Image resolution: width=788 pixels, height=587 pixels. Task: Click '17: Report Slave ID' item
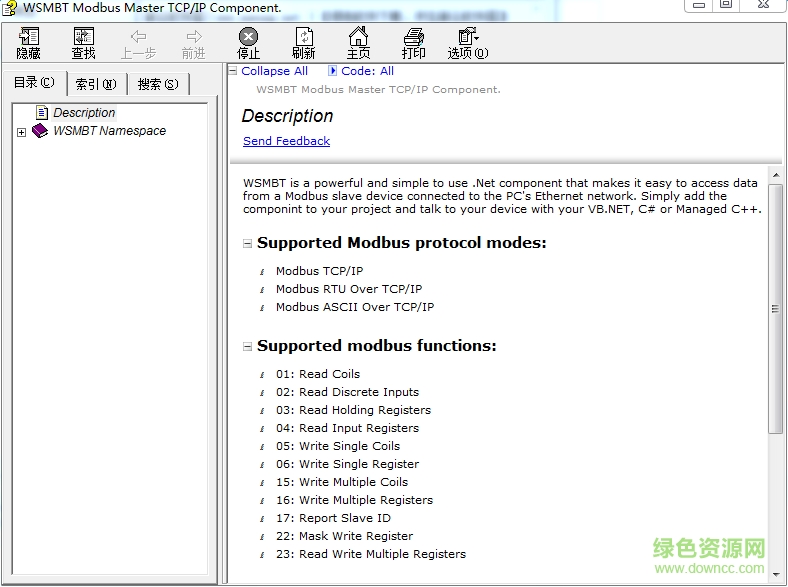pos(333,518)
